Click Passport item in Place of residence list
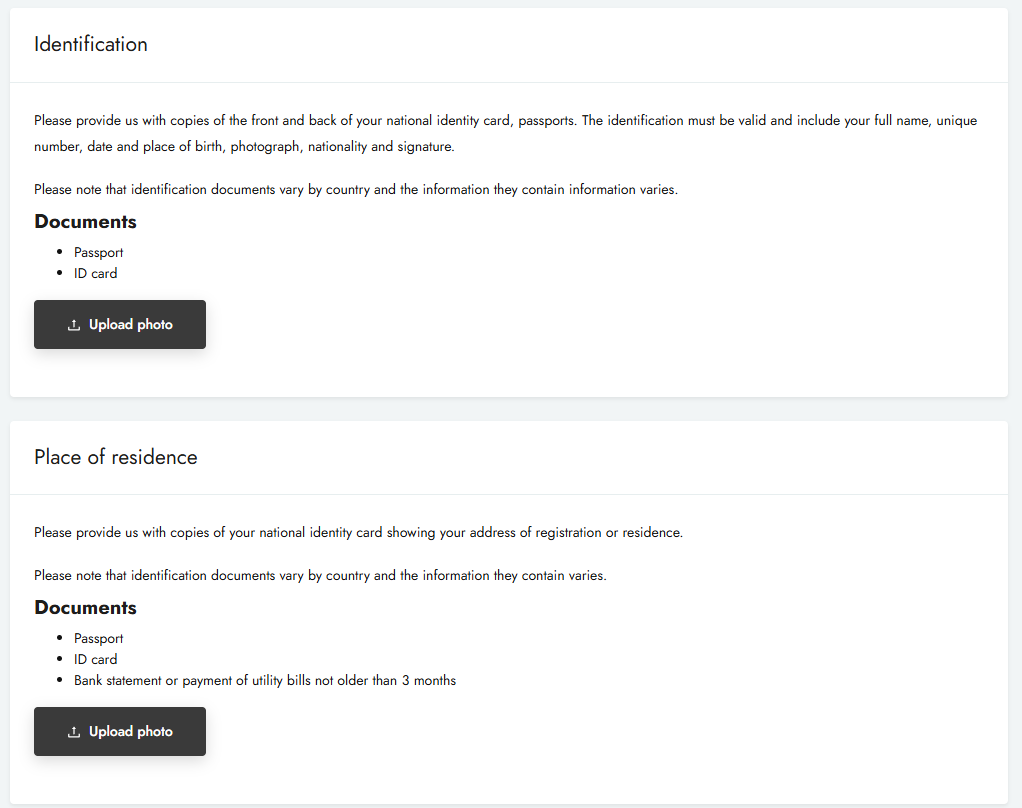Screen dimensions: 1022x808 click(99, 638)
